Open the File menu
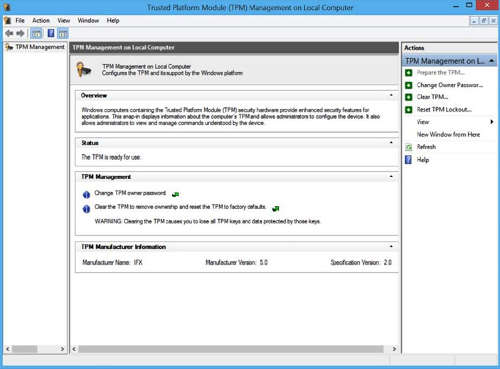 [20, 21]
